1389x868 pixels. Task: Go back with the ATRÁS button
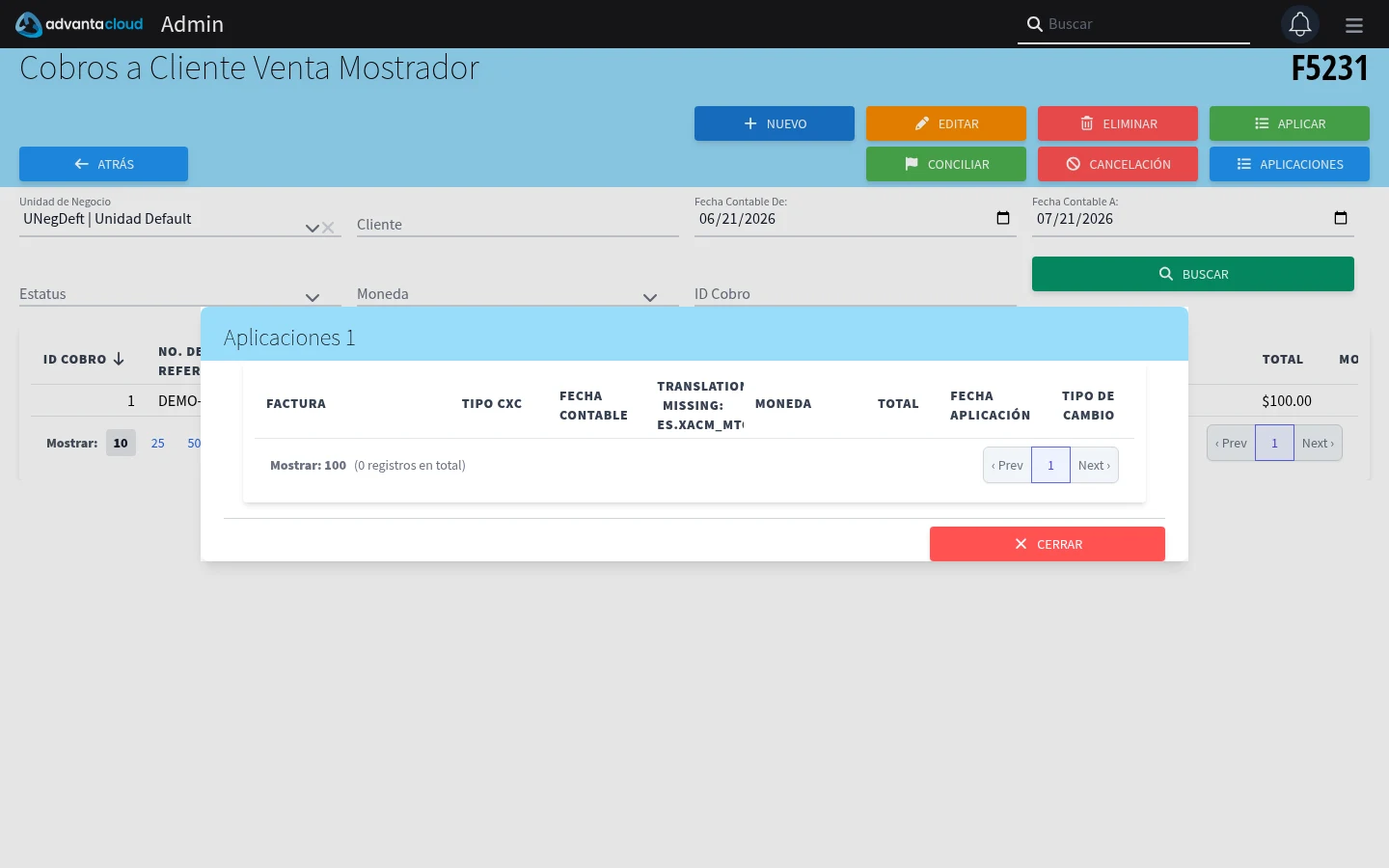click(103, 164)
